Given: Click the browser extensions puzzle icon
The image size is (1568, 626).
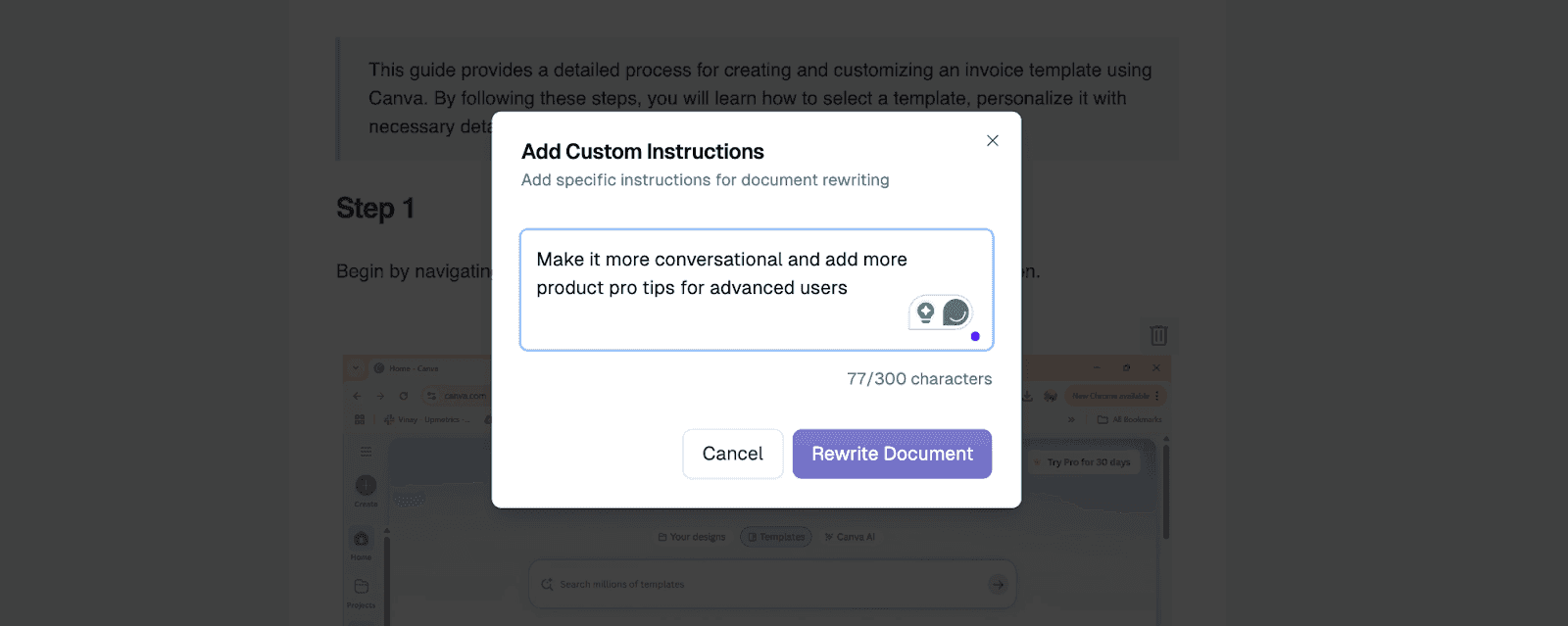Looking at the screenshot, I should coord(1049,396).
